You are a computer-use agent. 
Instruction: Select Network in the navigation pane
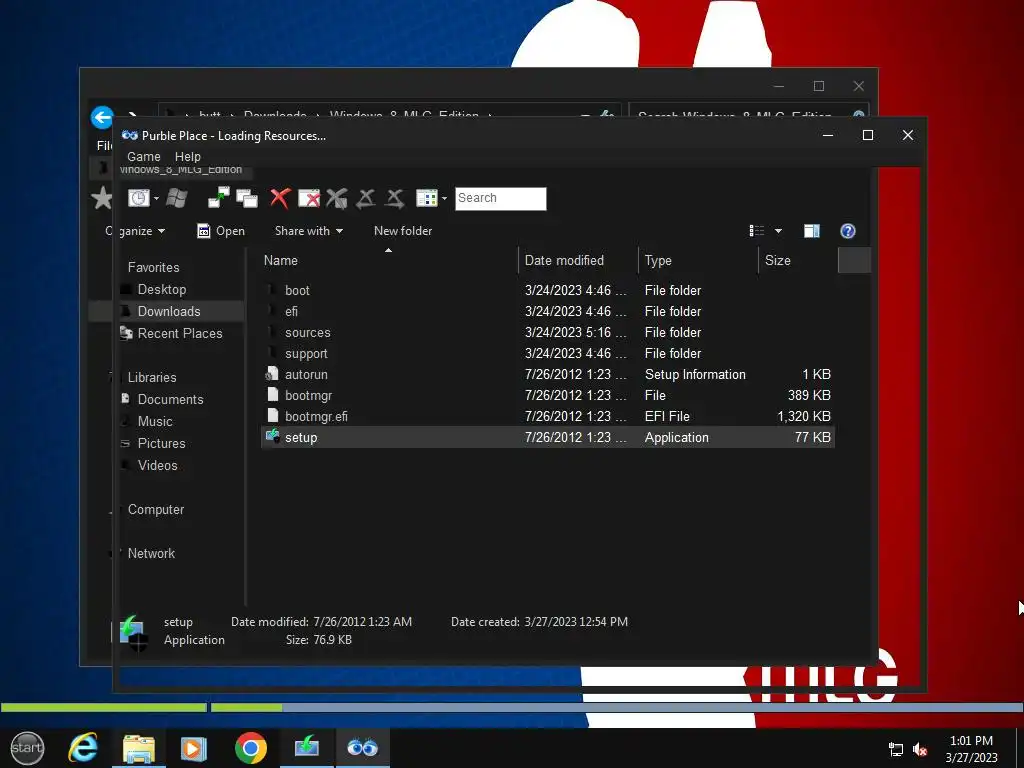(x=152, y=553)
